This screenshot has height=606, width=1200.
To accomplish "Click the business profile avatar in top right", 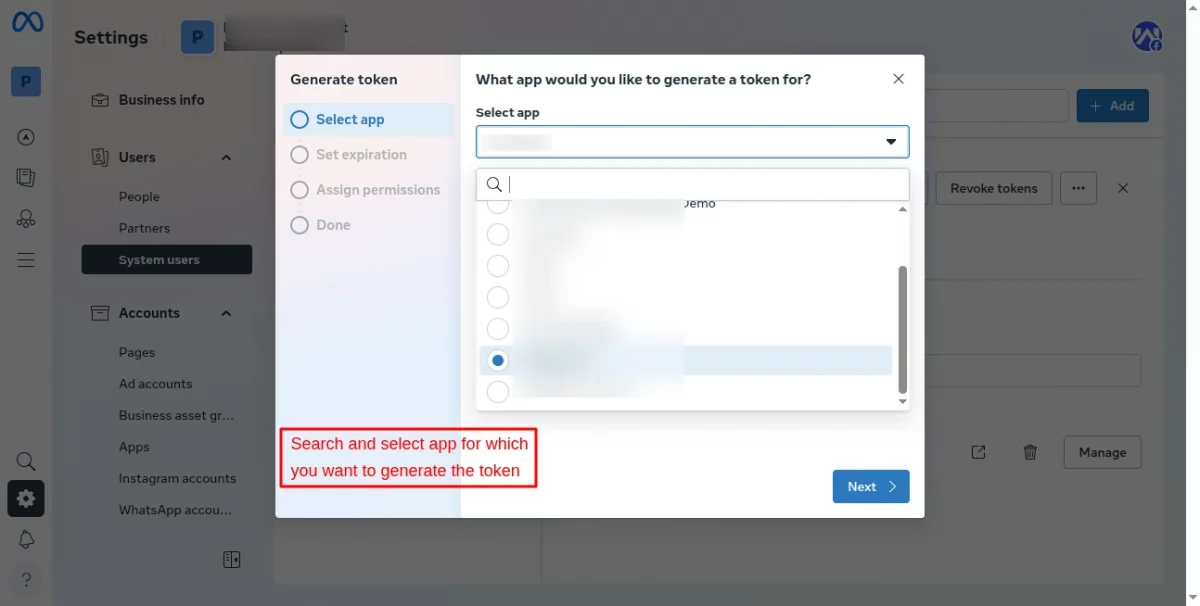I will tap(1146, 36).
